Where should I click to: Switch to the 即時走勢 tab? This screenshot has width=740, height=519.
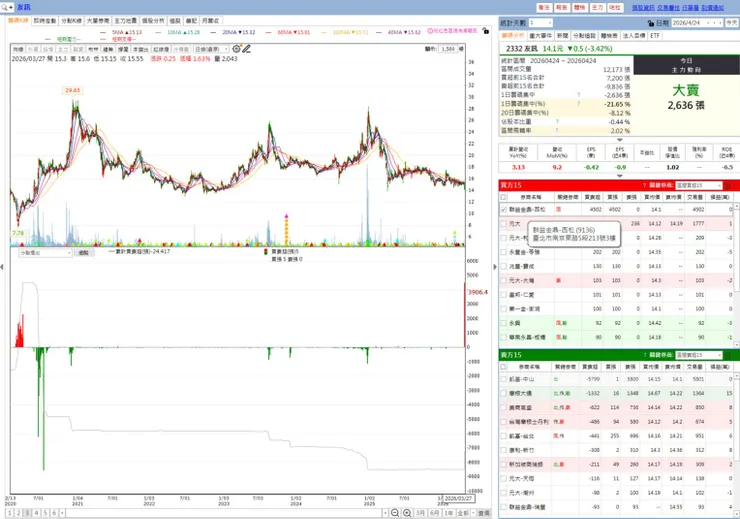click(x=45, y=21)
